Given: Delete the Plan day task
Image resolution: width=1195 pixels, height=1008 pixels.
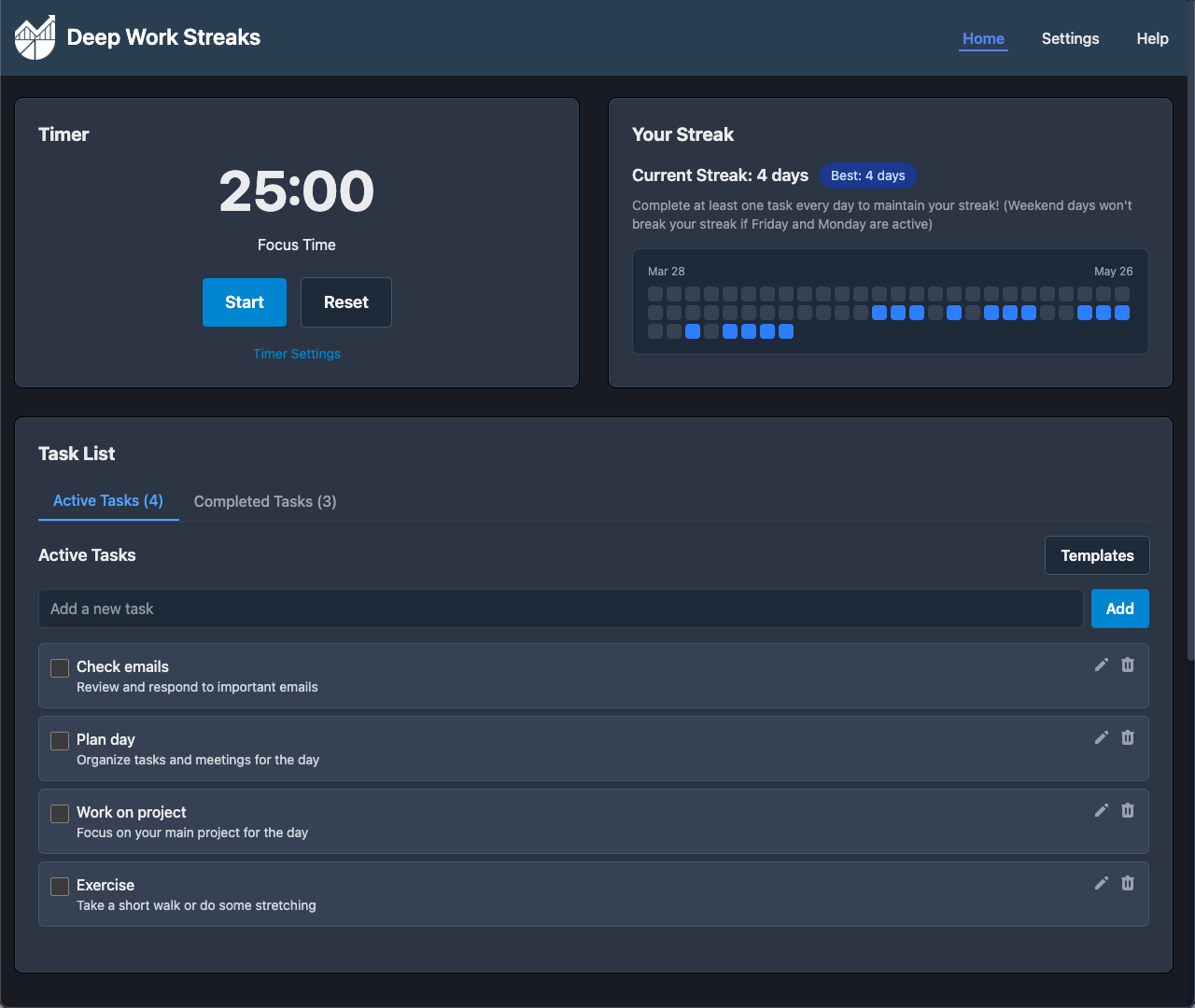Looking at the screenshot, I should coord(1128,737).
